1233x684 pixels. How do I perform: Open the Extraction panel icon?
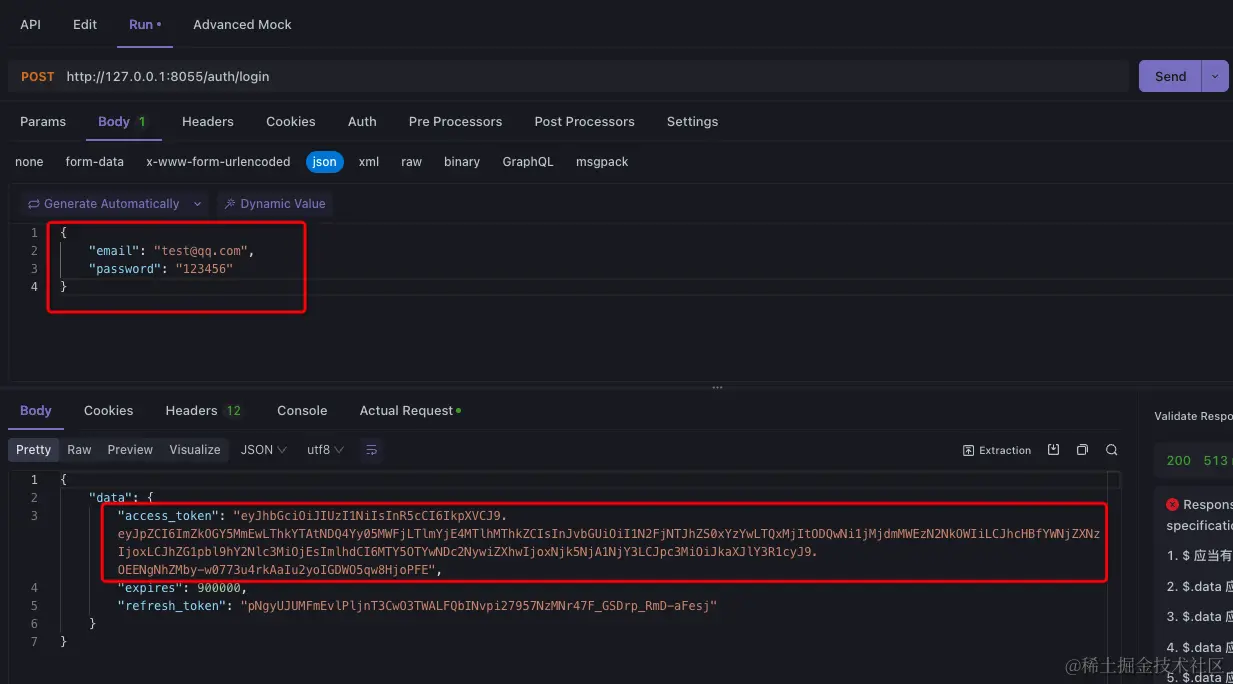click(997, 449)
